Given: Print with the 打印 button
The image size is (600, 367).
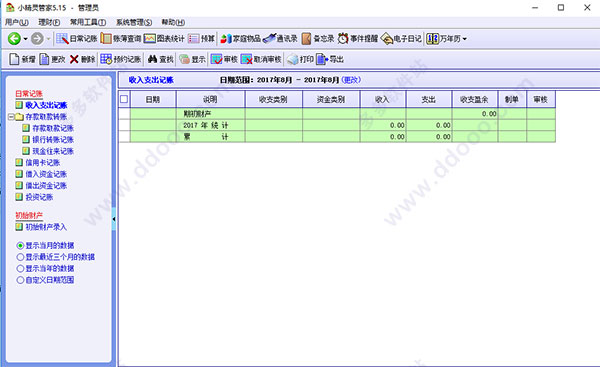Looking at the screenshot, I should coord(300,59).
